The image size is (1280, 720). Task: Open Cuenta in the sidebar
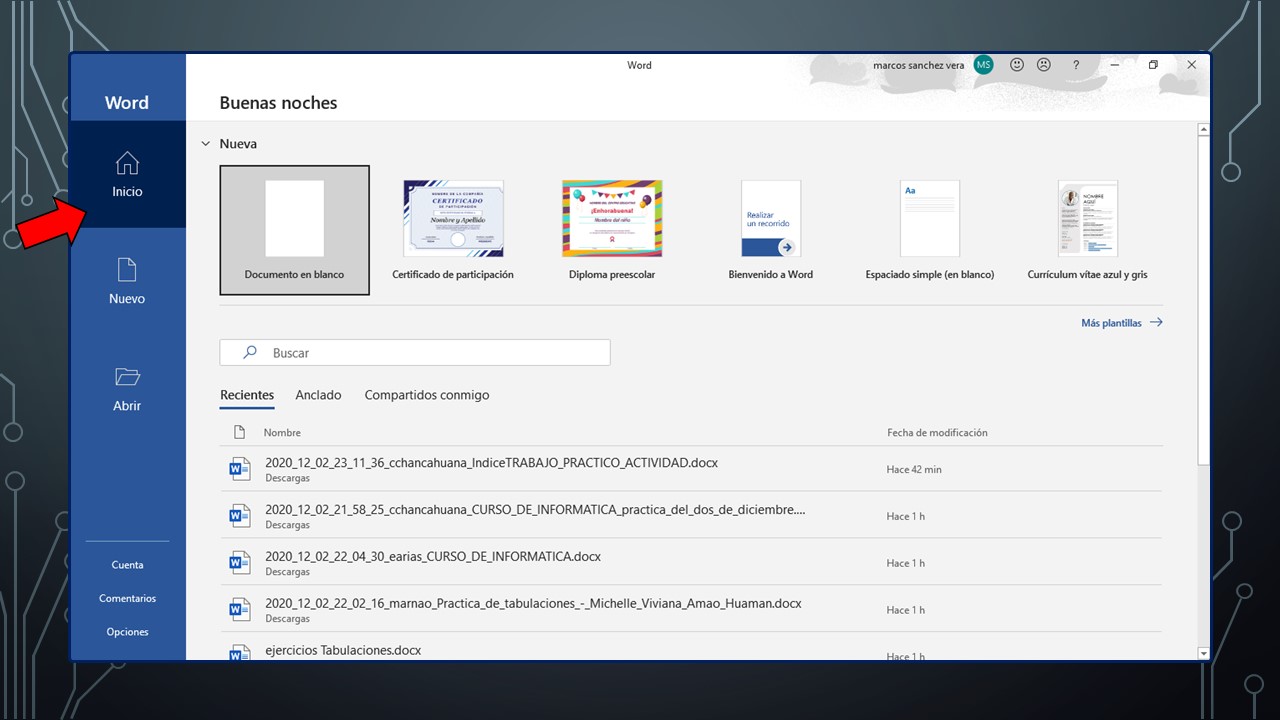(x=127, y=565)
